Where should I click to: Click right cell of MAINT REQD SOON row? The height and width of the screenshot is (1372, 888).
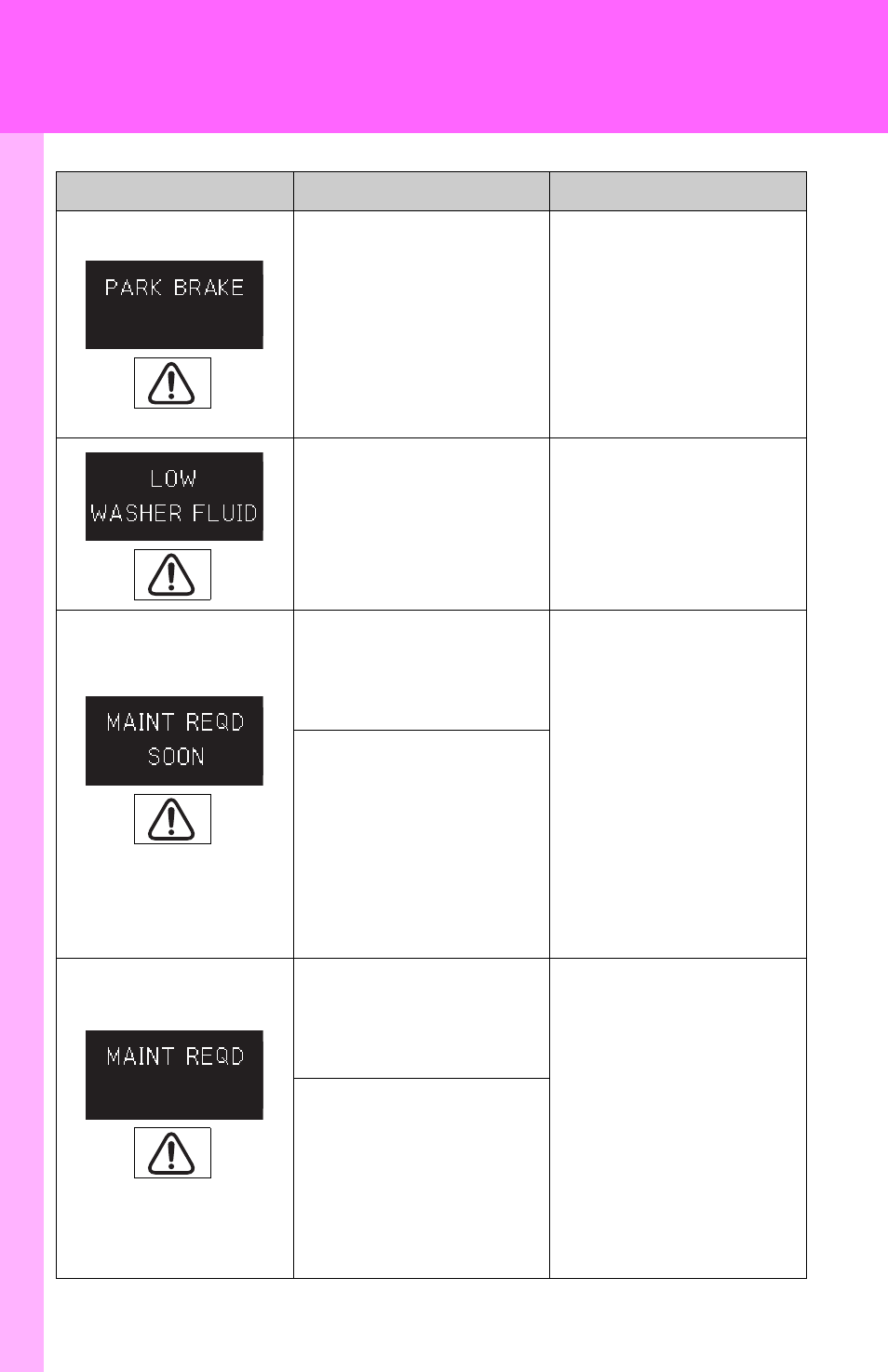[678, 785]
